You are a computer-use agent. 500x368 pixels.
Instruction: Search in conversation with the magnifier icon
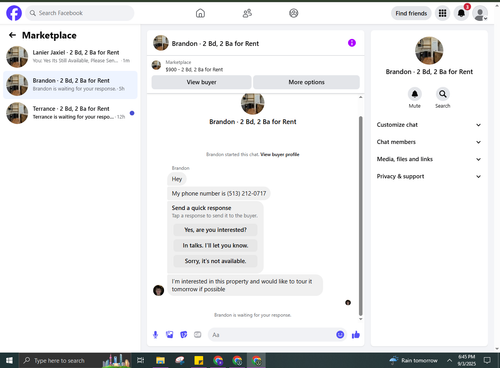click(443, 94)
